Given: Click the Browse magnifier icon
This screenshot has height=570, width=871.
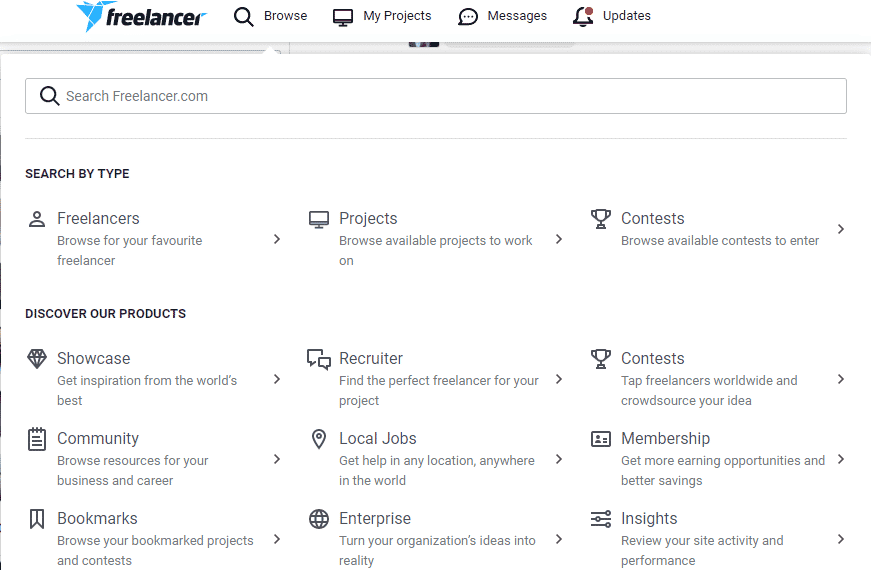Looking at the screenshot, I should 243,17.
